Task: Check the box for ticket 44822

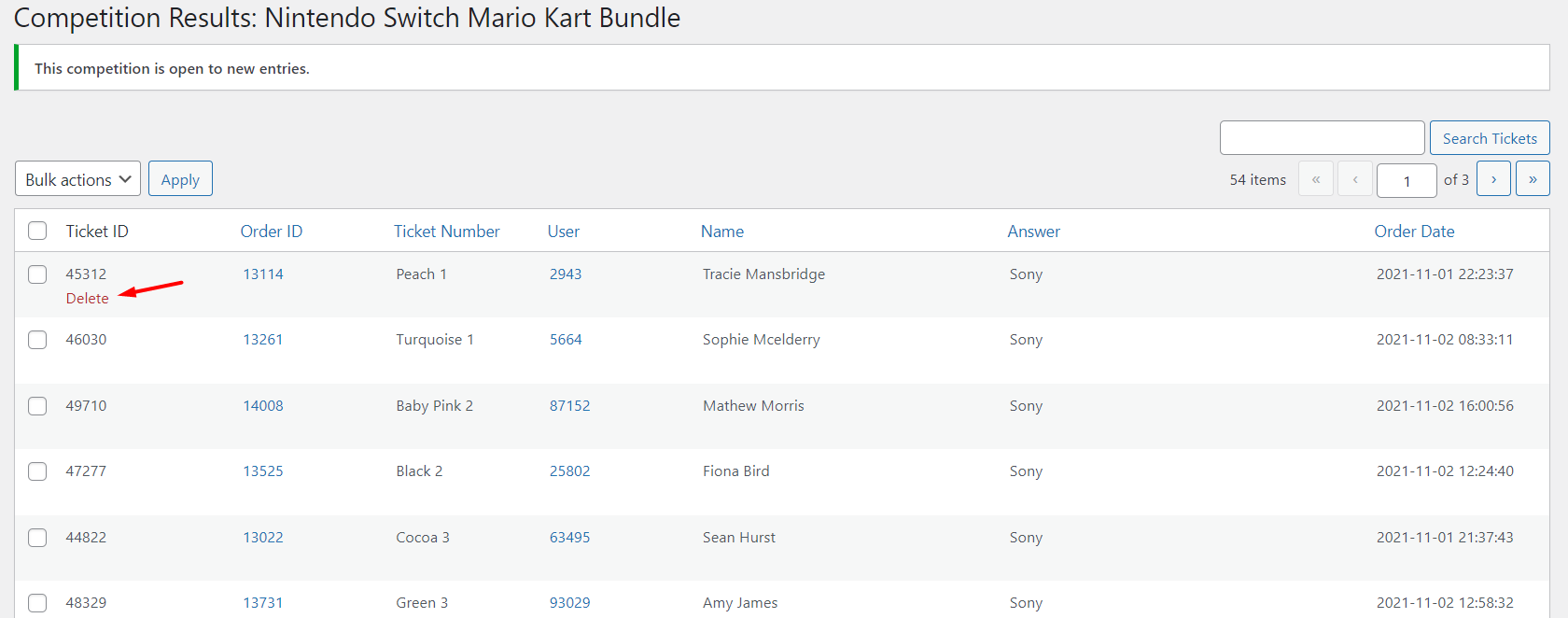Action: (x=37, y=538)
